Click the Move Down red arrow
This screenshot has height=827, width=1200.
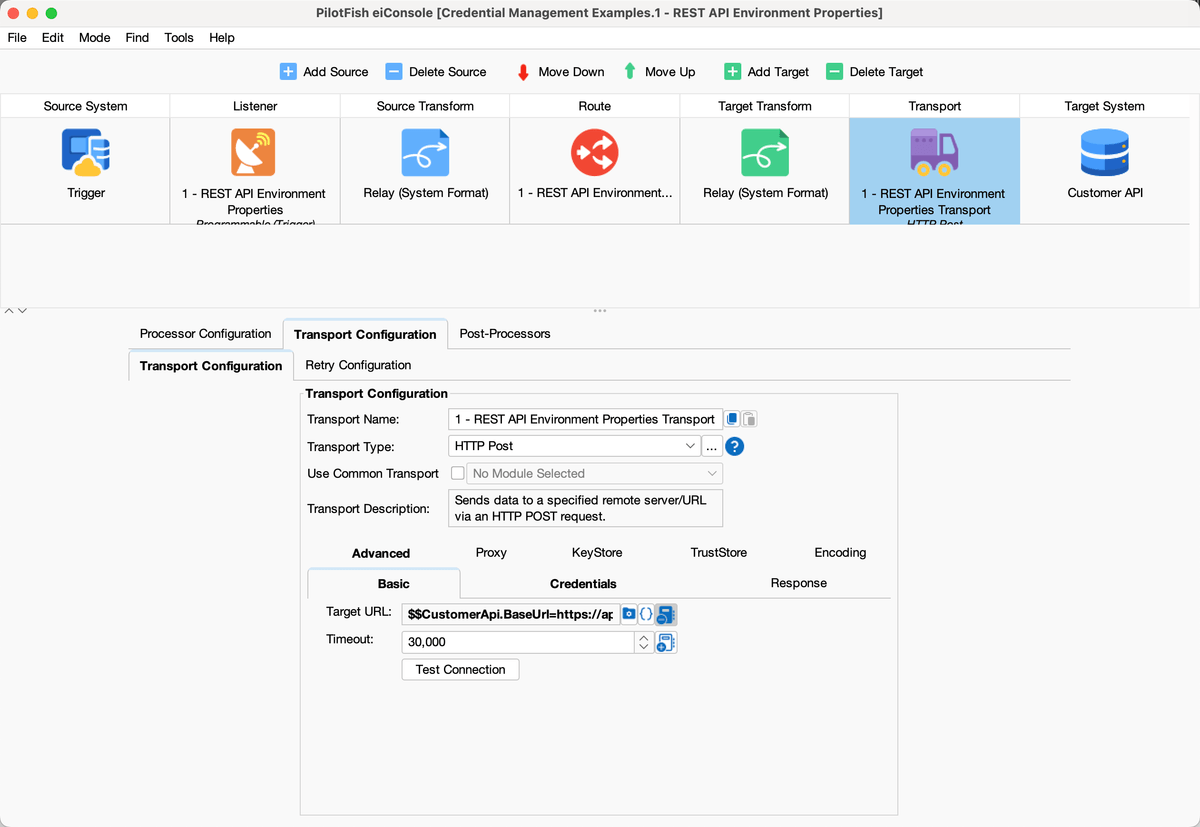pos(523,72)
